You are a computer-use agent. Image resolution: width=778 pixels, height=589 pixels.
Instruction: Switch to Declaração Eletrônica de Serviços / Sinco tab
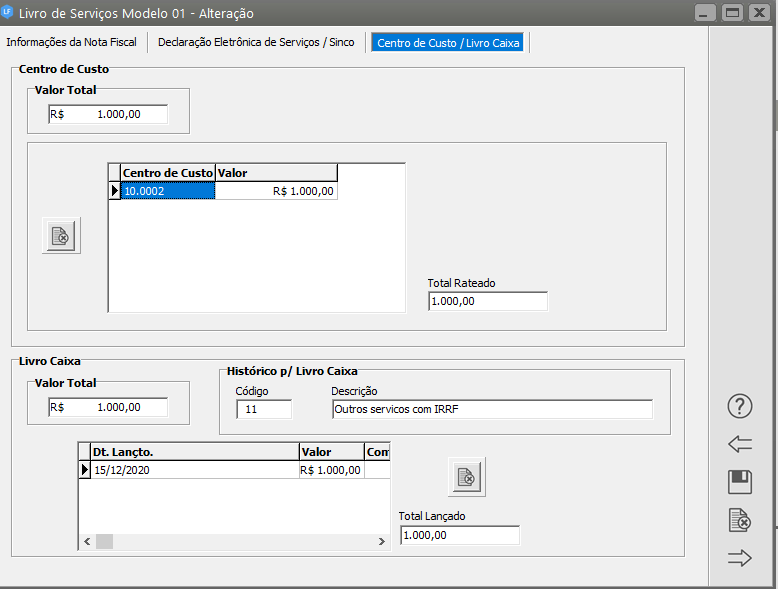coord(256,43)
